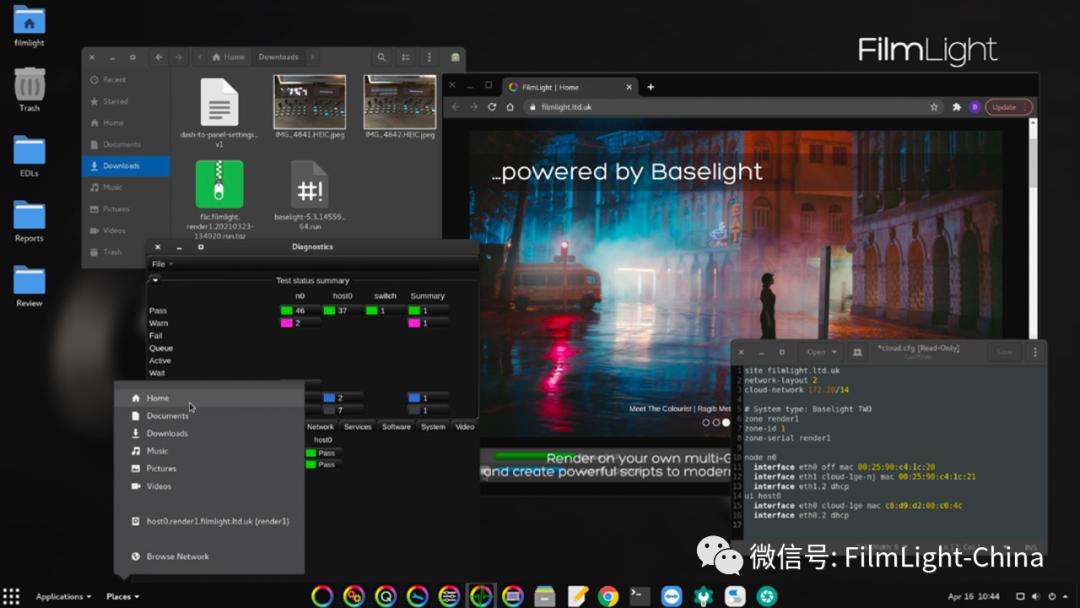
Task: Click the Home path button in Files
Action: (228, 57)
